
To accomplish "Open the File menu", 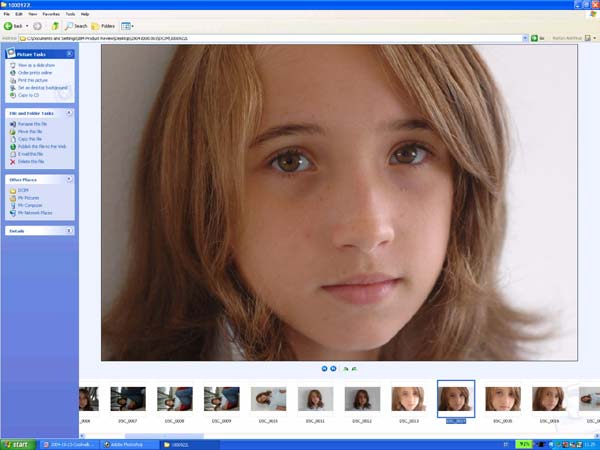I will pos(7,14).
